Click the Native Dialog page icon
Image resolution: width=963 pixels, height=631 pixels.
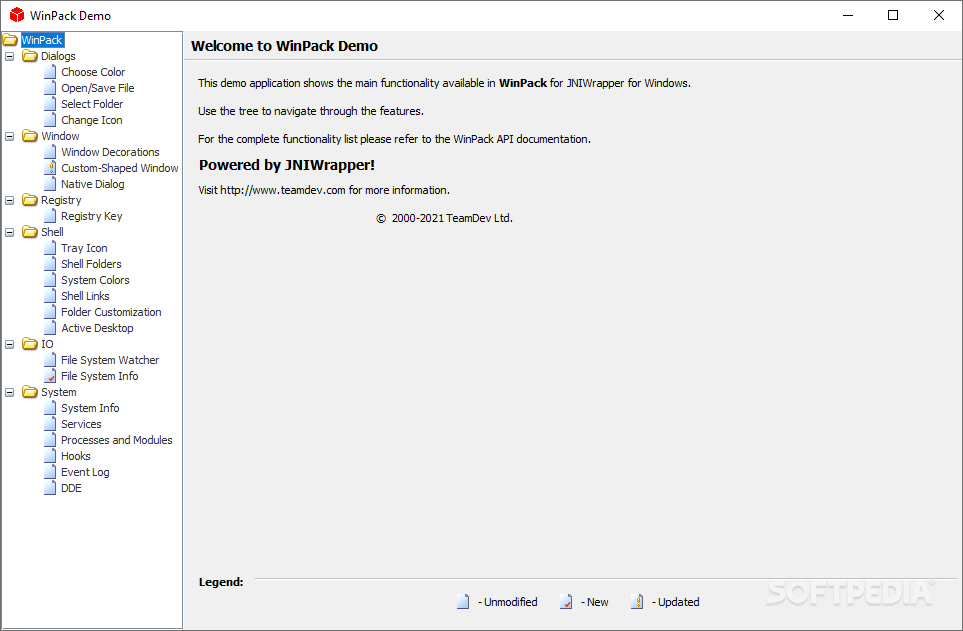coord(50,184)
